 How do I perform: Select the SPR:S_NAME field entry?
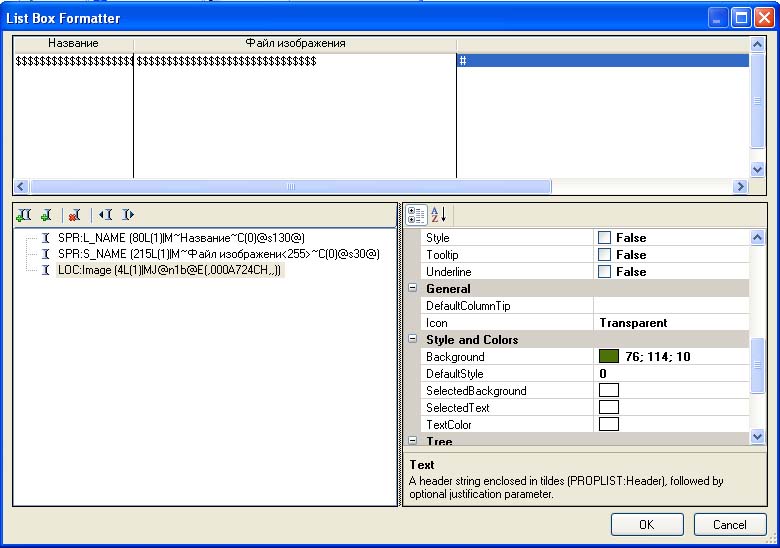point(218,254)
